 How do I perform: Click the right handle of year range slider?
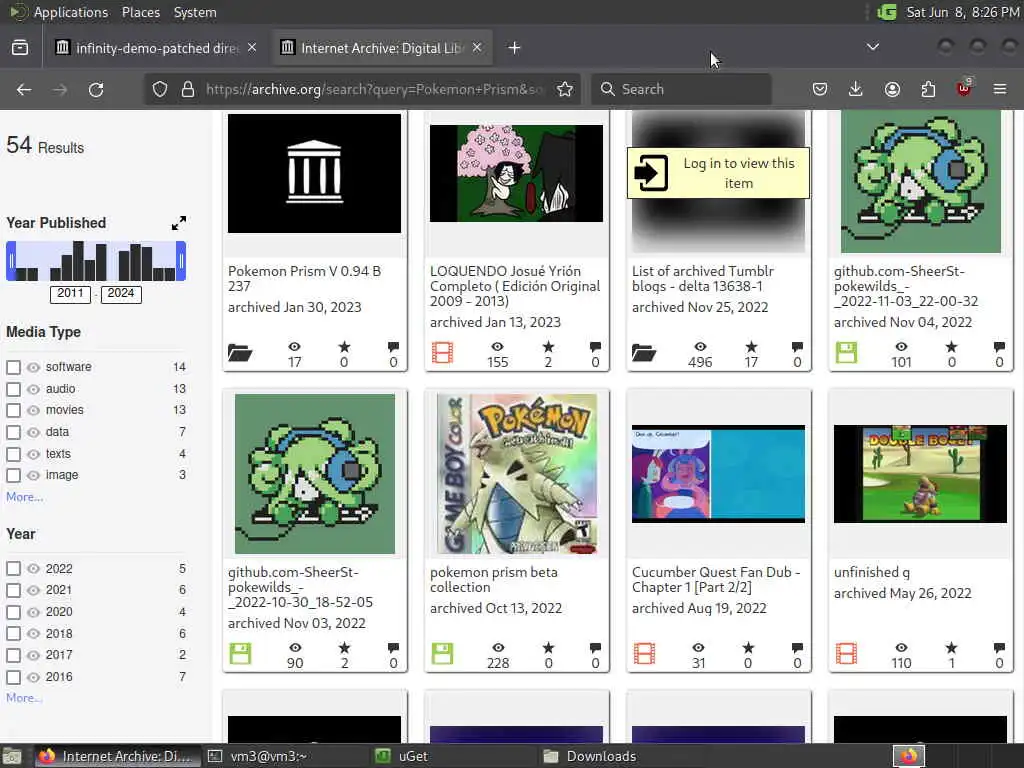[181, 261]
